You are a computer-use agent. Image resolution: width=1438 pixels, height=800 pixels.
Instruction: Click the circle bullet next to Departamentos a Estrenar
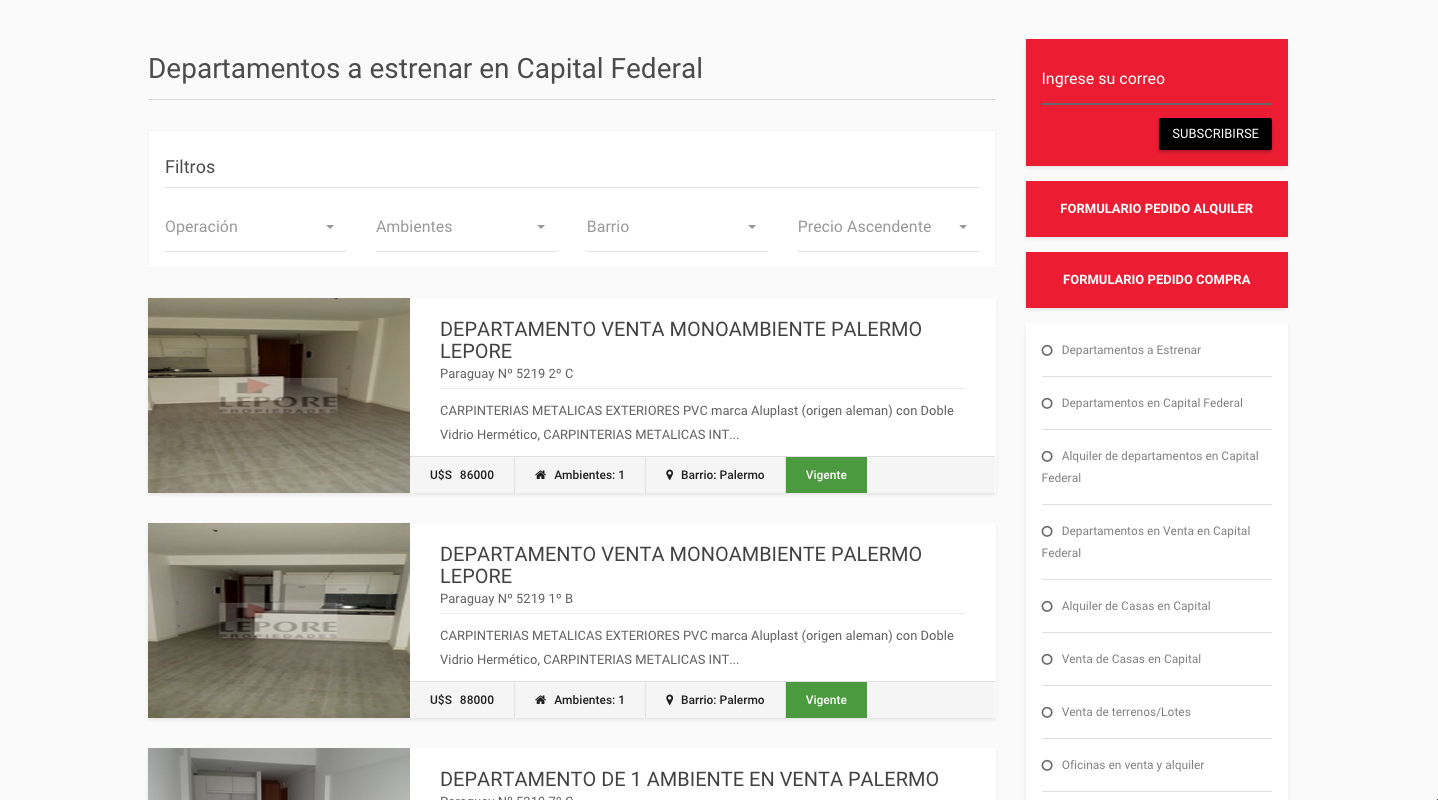(1047, 350)
